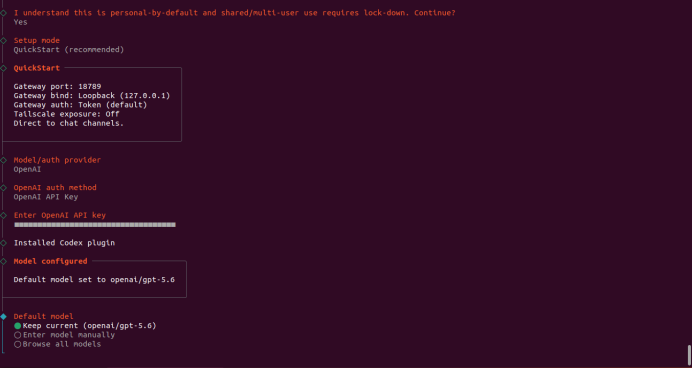The image size is (692, 369).
Task: Click 'OpenAI API Key' answer text
Action: click(x=46, y=197)
